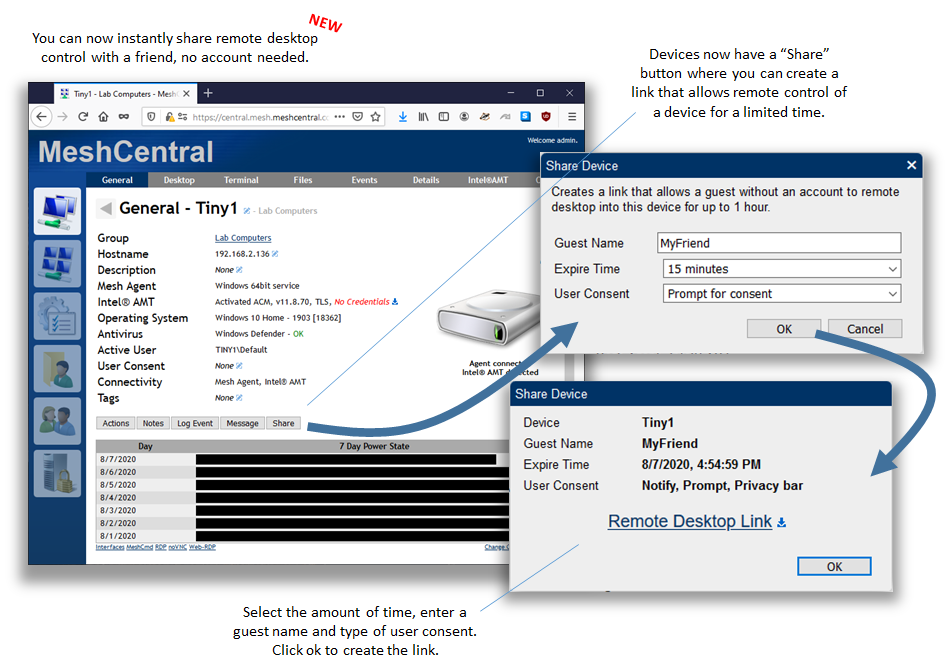Switch to the General tab
The height and width of the screenshot is (669, 949).
click(117, 180)
